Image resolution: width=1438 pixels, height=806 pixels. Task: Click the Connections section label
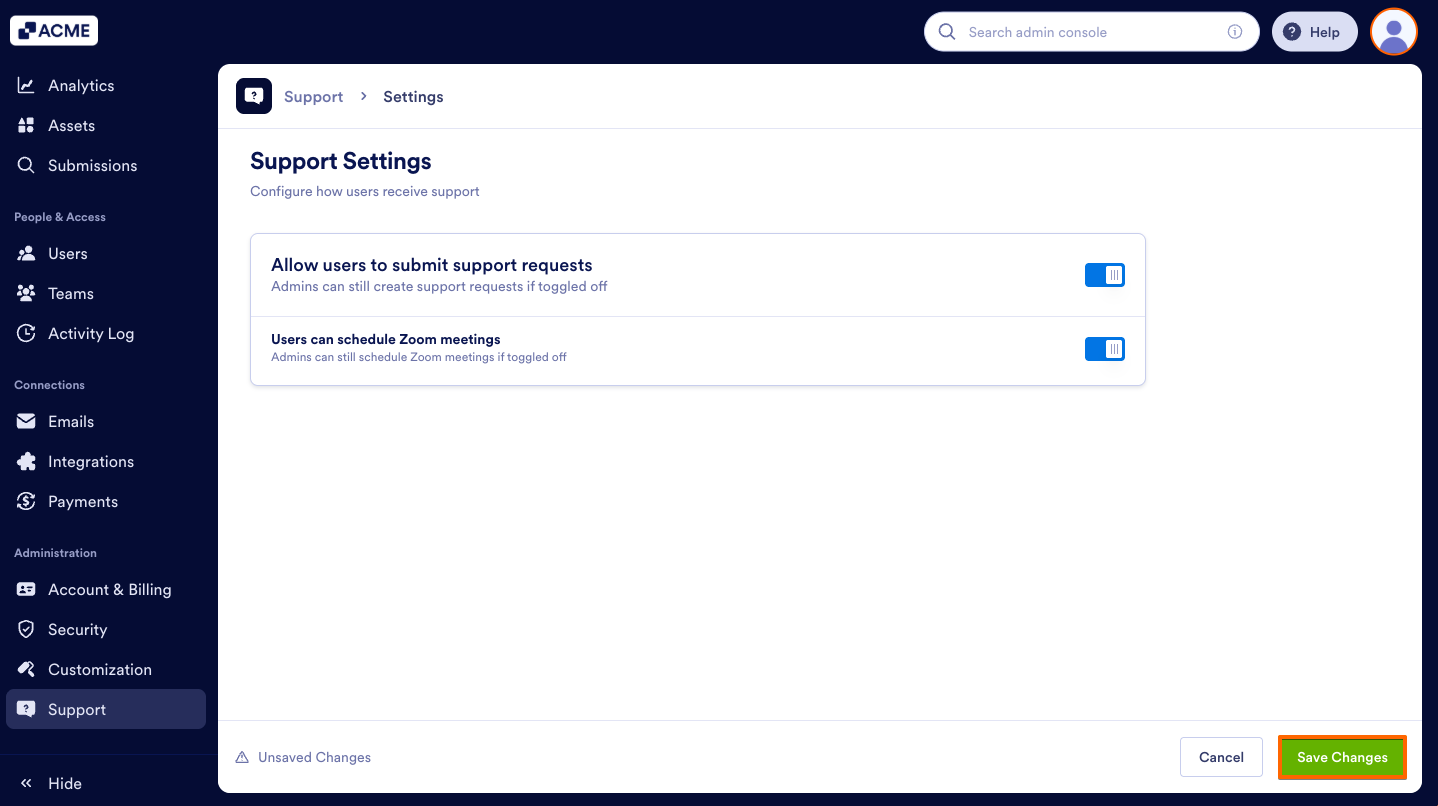tap(49, 385)
